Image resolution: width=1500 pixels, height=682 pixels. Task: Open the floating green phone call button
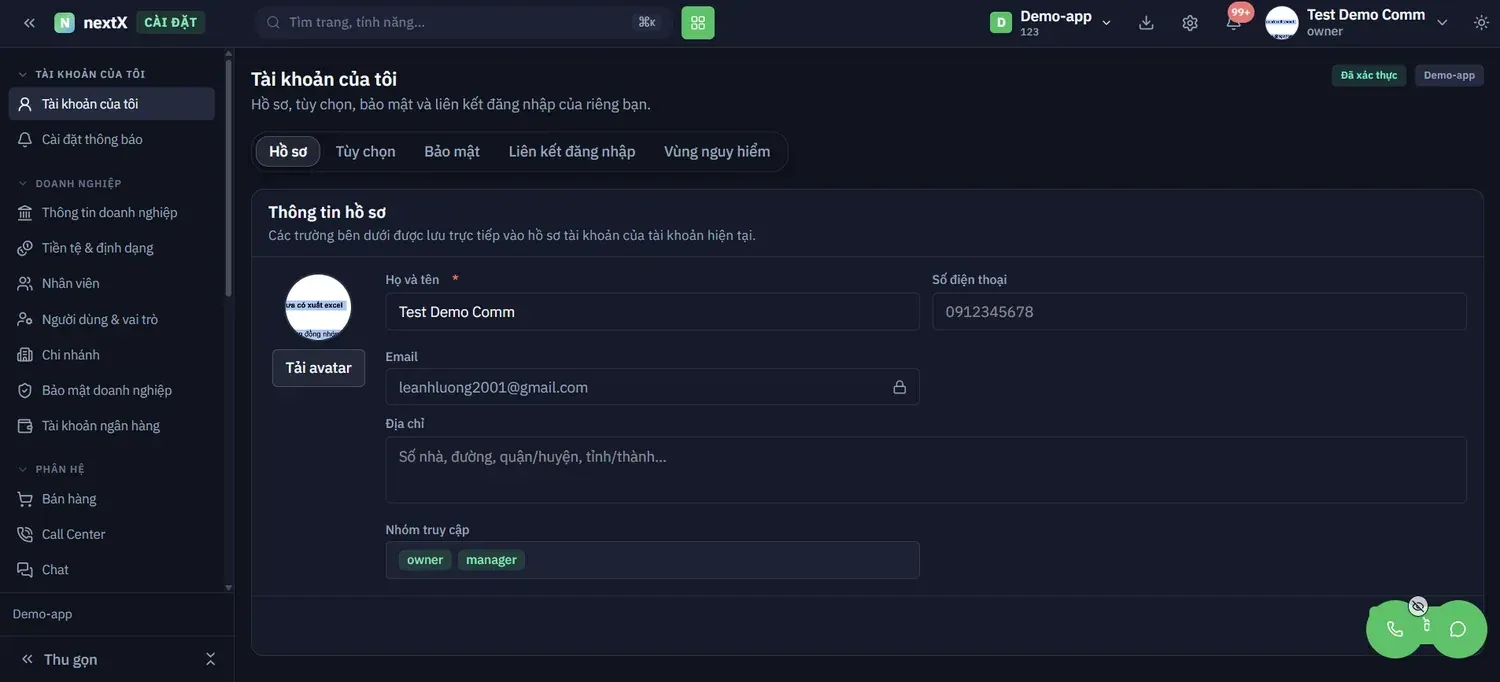click(1395, 629)
